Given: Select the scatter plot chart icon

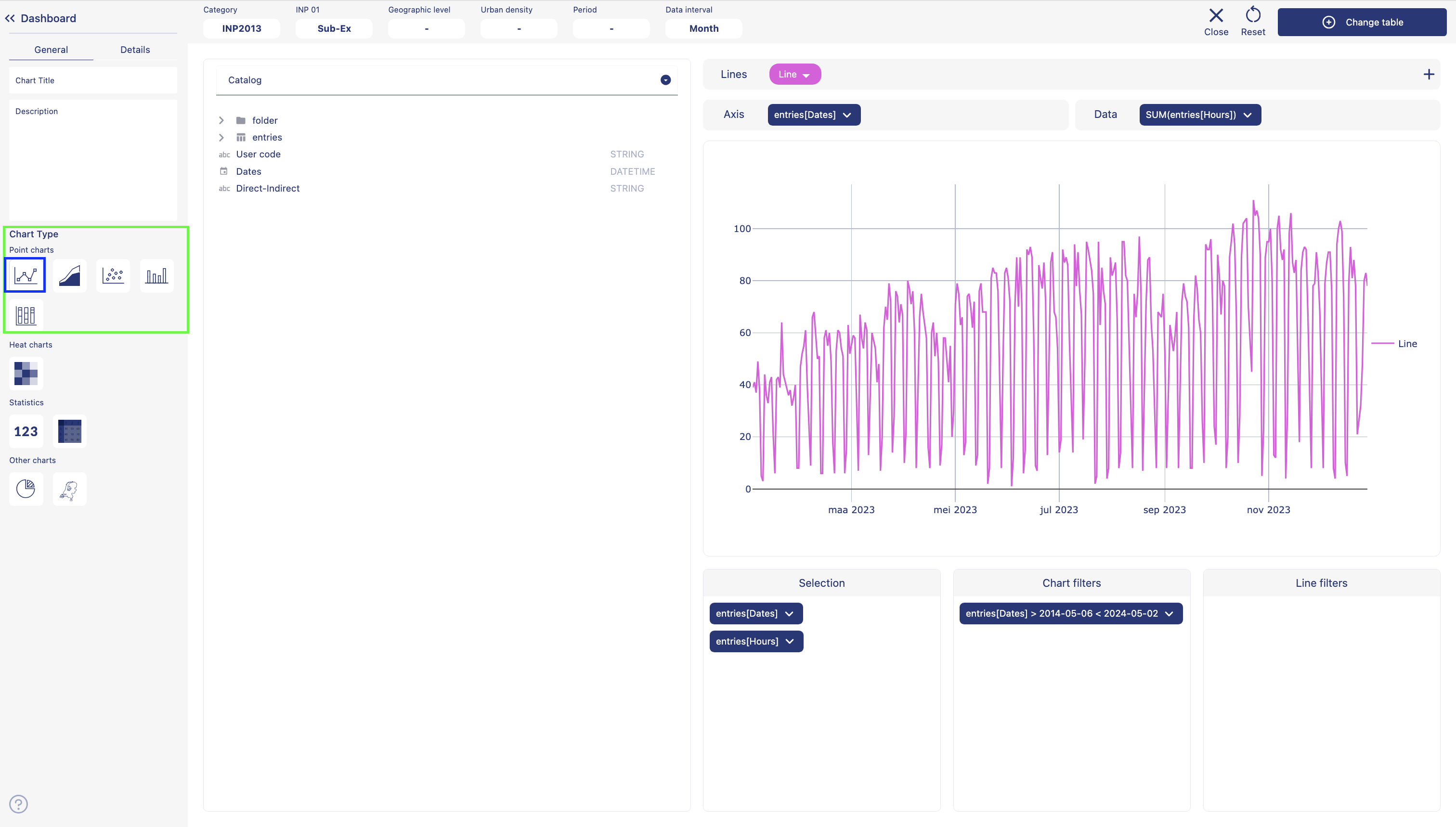Looking at the screenshot, I should 113,276.
